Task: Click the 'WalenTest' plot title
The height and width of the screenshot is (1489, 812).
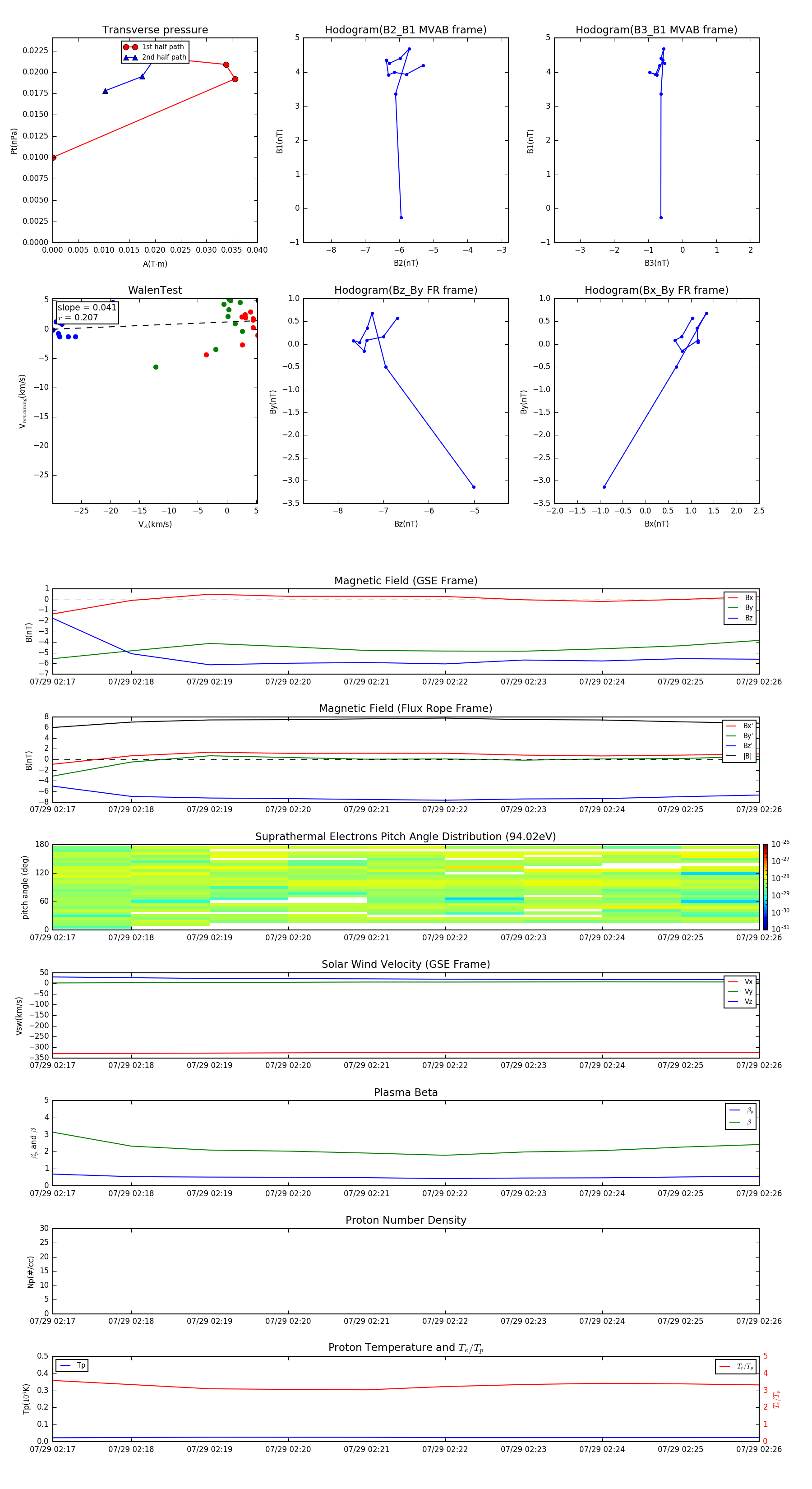Action: pos(155,290)
